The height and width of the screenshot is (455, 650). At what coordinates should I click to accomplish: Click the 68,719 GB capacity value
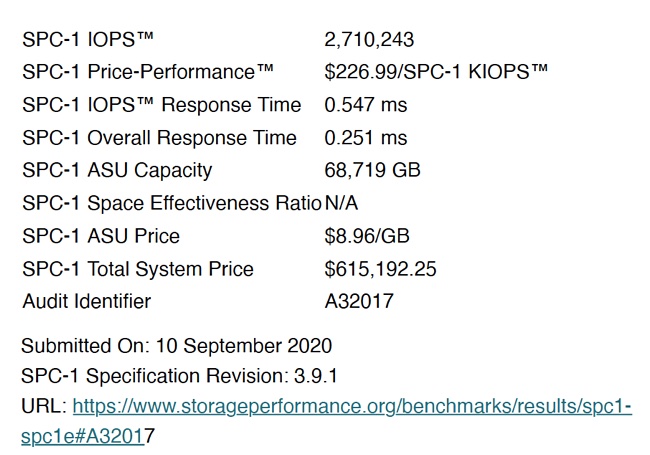[x=372, y=170]
